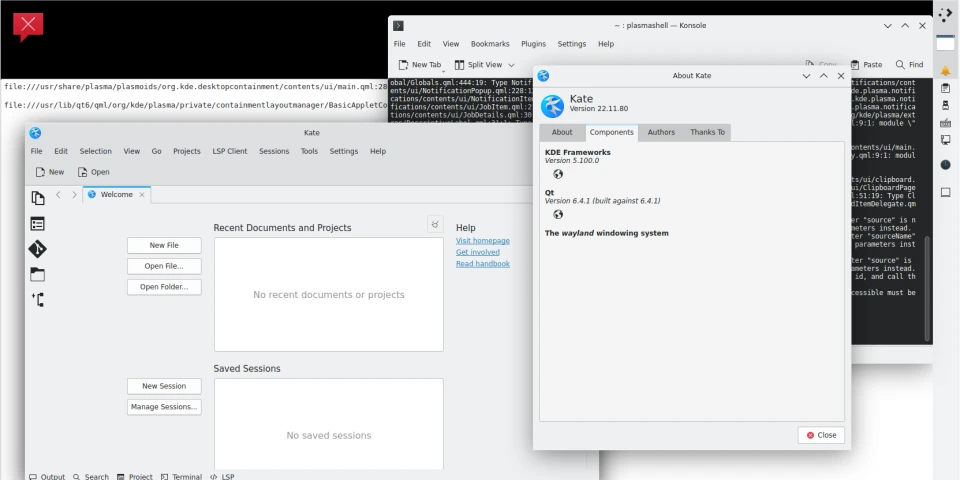This screenshot has width=960, height=480.
Task: Toggle the Search panel in bottom bar
Action: click(x=90, y=477)
